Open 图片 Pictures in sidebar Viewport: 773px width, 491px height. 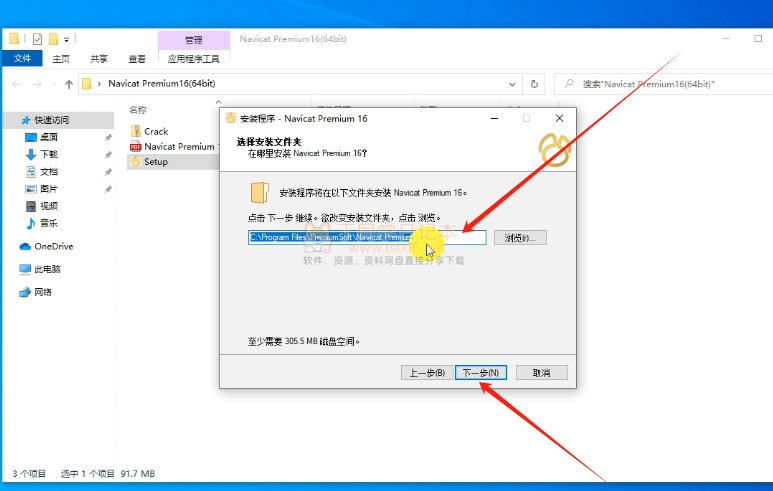pos(49,189)
